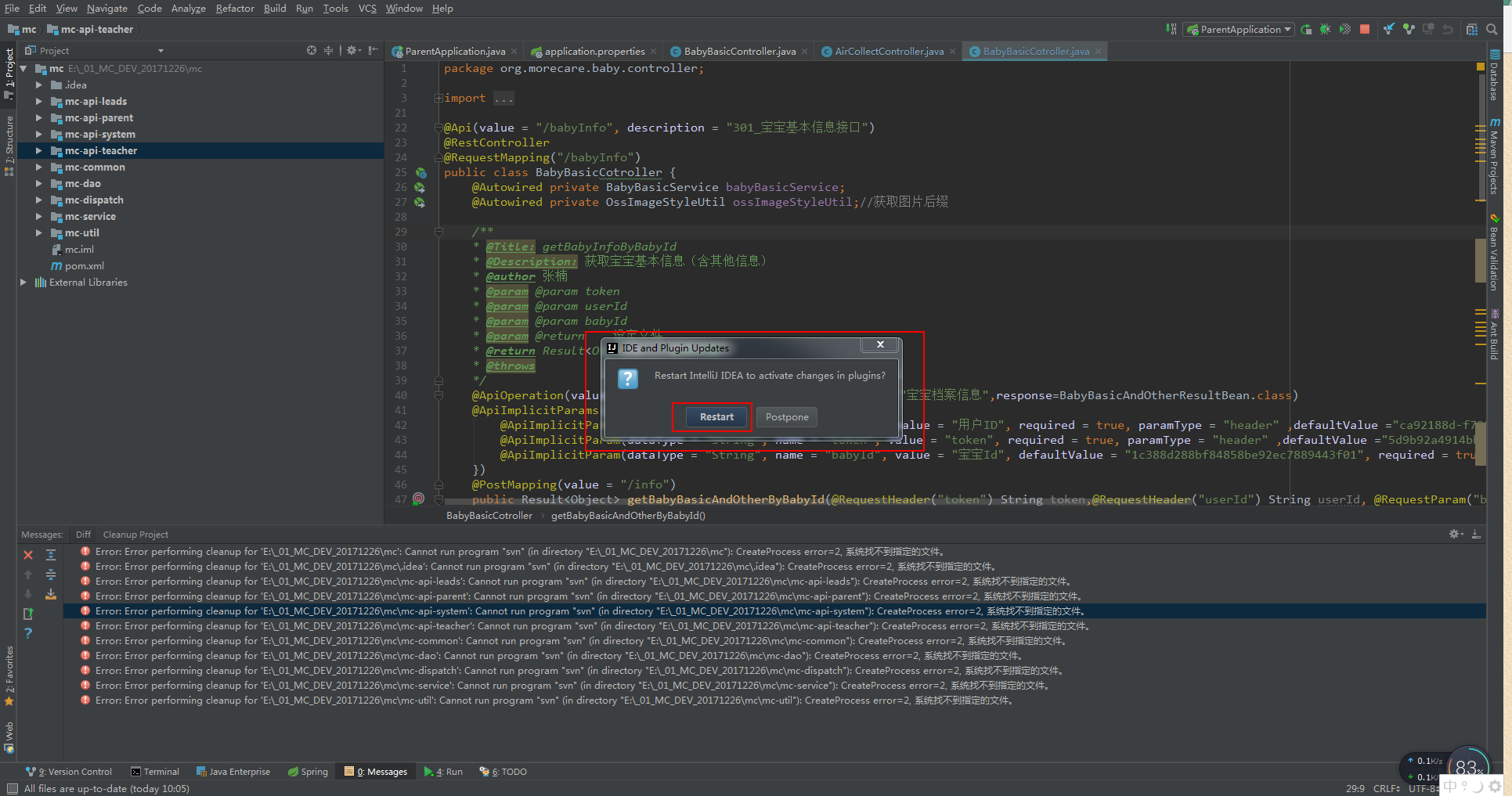
Task: Close the BabyBasicController.java tab
Action: tap(804, 51)
